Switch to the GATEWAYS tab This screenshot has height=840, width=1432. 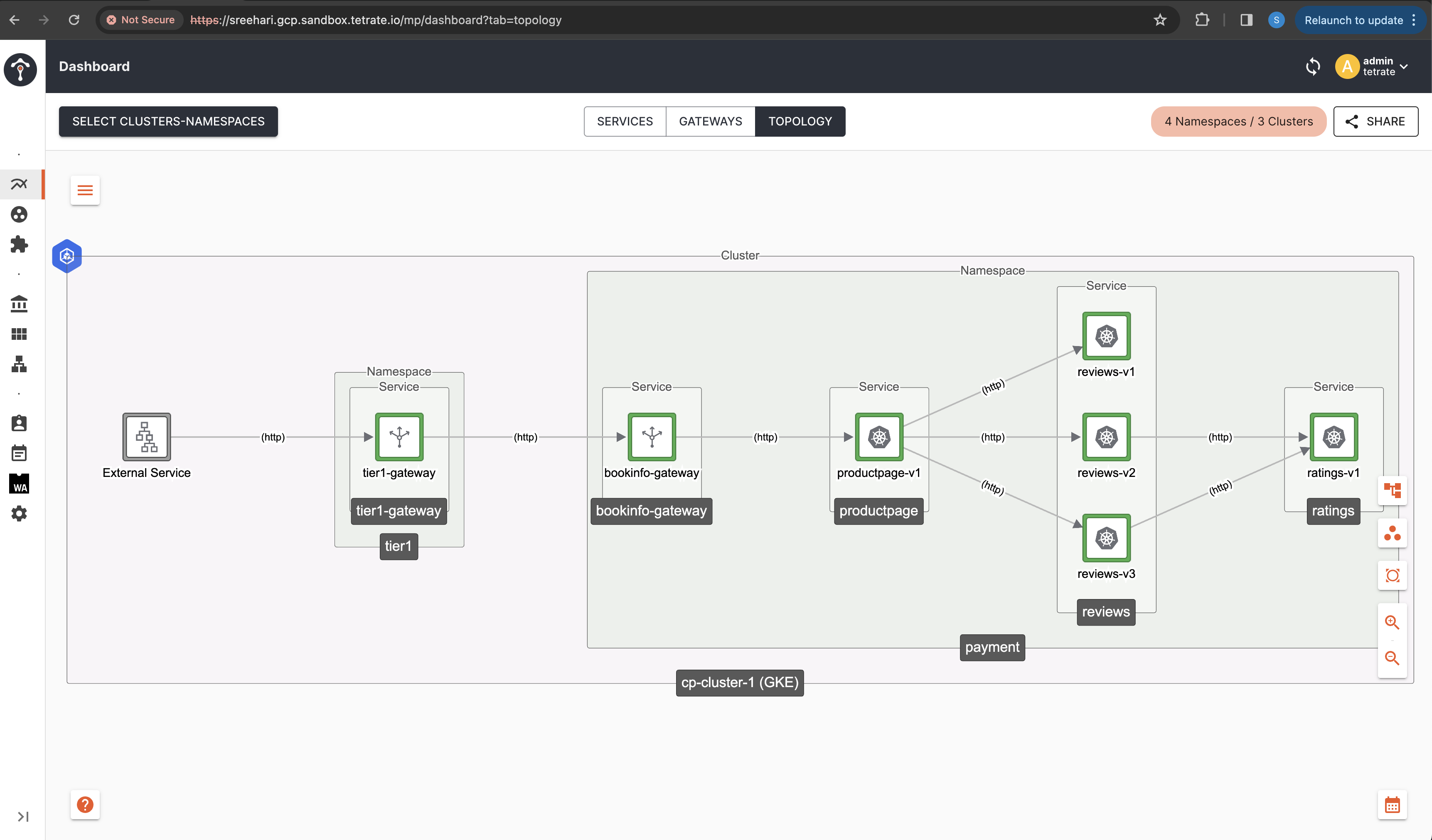[x=710, y=121]
